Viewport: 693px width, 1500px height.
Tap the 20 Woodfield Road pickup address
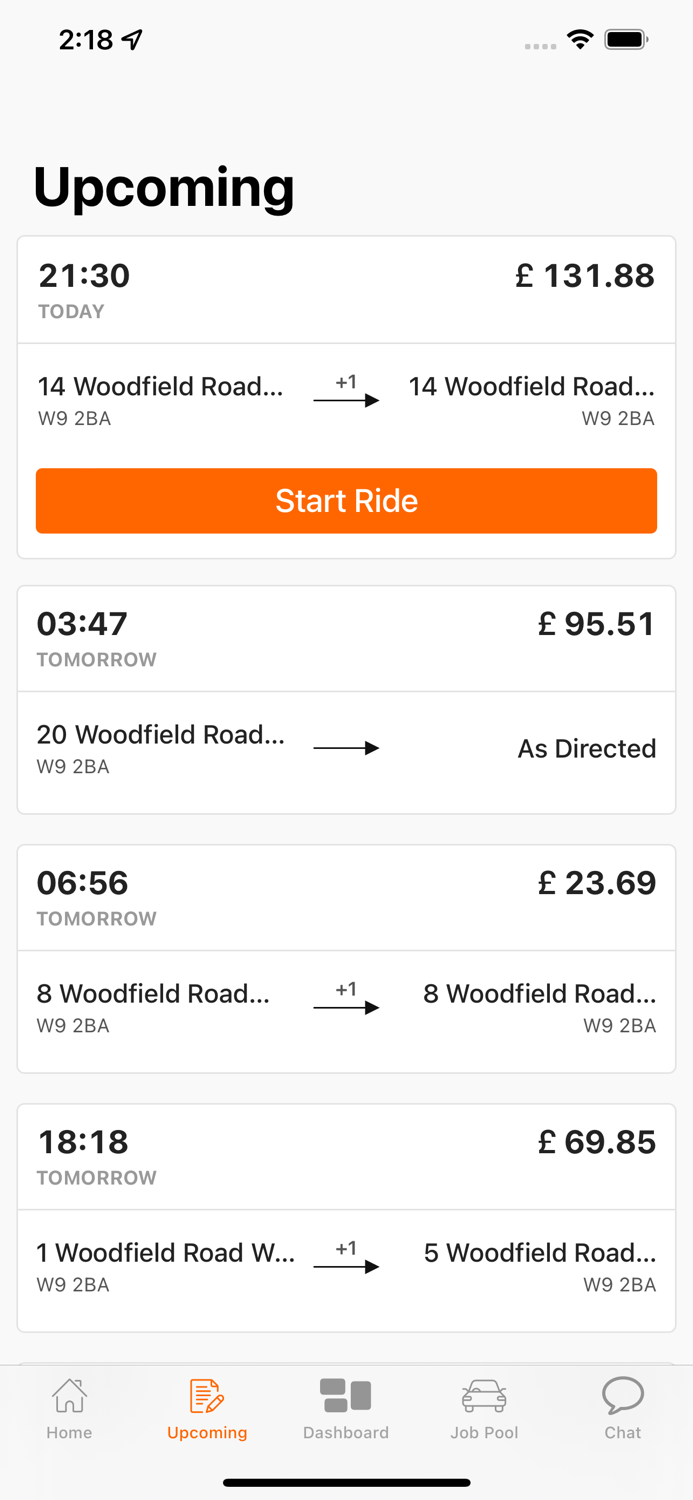160,736
